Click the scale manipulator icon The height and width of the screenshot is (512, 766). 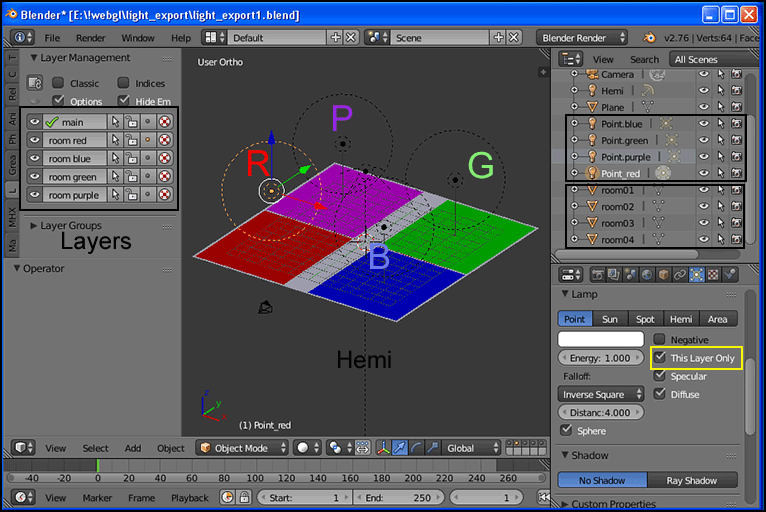433,448
